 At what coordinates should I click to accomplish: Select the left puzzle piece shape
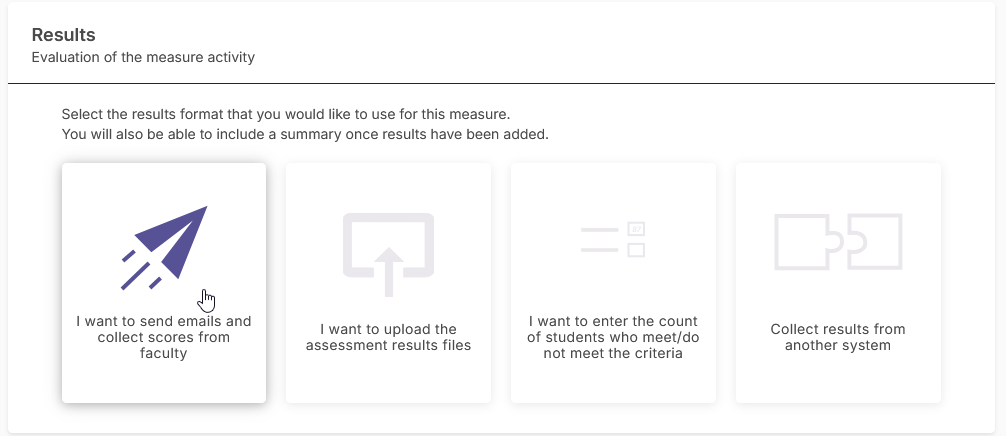(805, 242)
